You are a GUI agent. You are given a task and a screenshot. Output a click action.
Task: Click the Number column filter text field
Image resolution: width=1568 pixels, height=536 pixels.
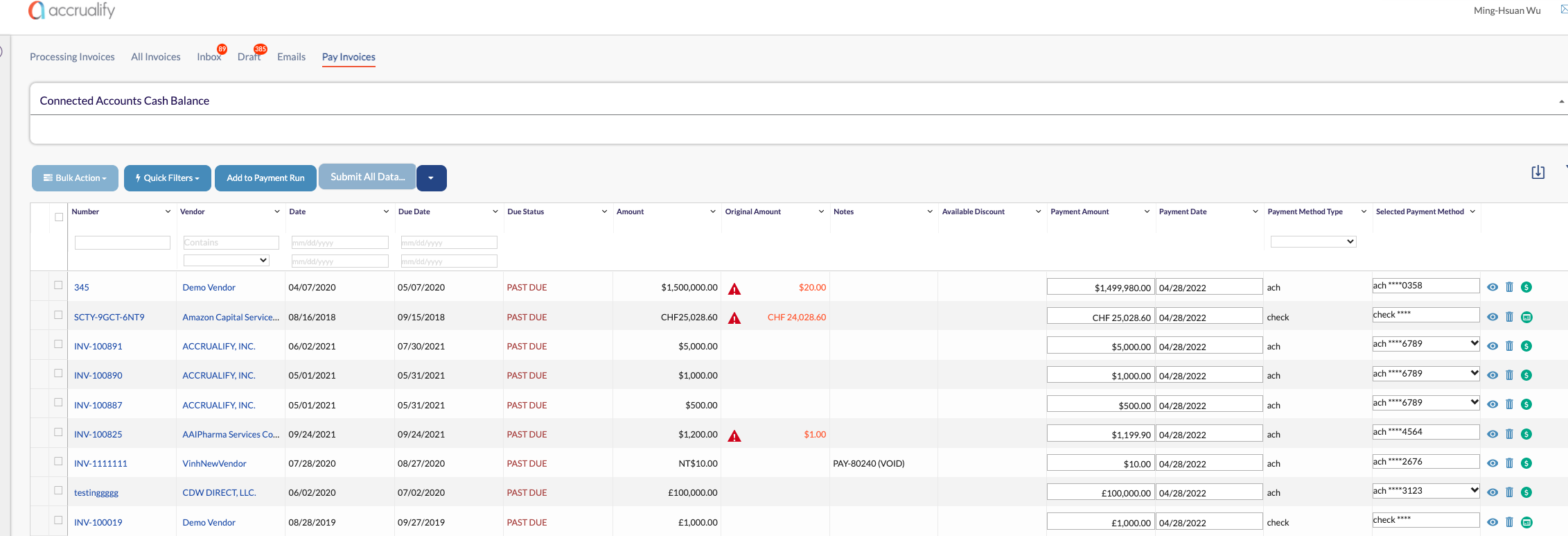(122, 243)
